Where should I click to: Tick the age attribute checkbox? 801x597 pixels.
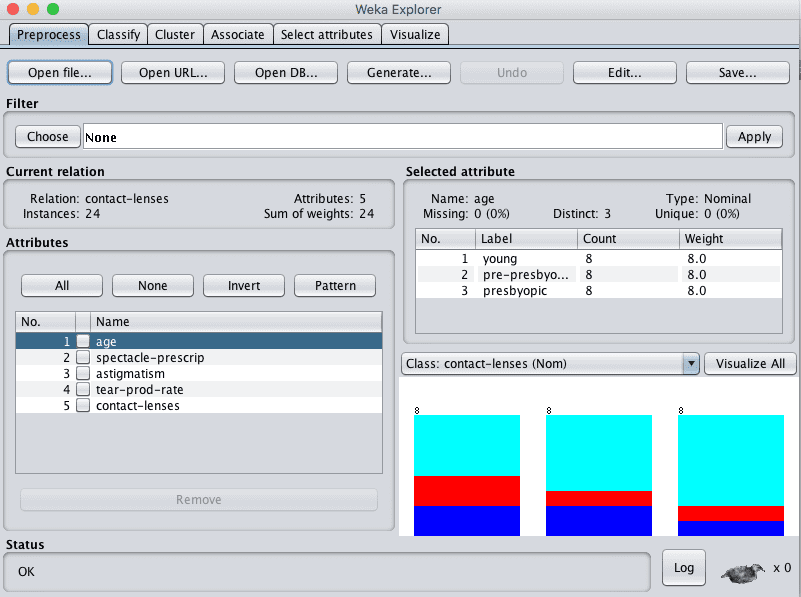coord(83,341)
